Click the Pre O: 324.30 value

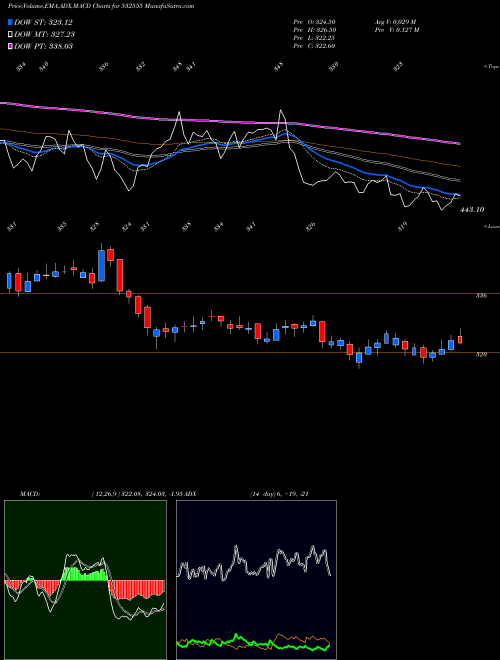point(314,21)
